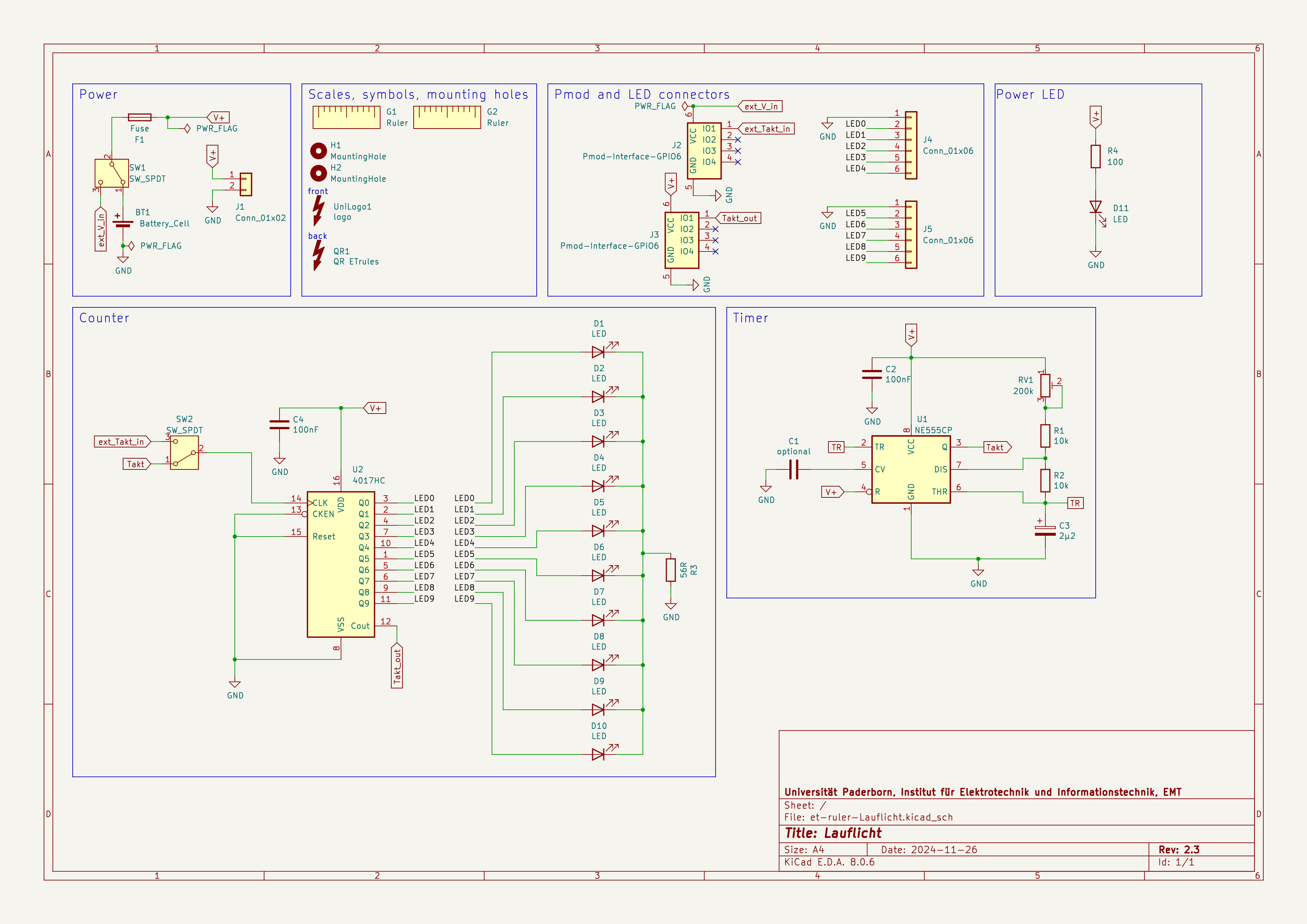This screenshot has width=1307, height=924.
Task: Select potentiometer RV1 200k symbol
Action: [x=1045, y=386]
